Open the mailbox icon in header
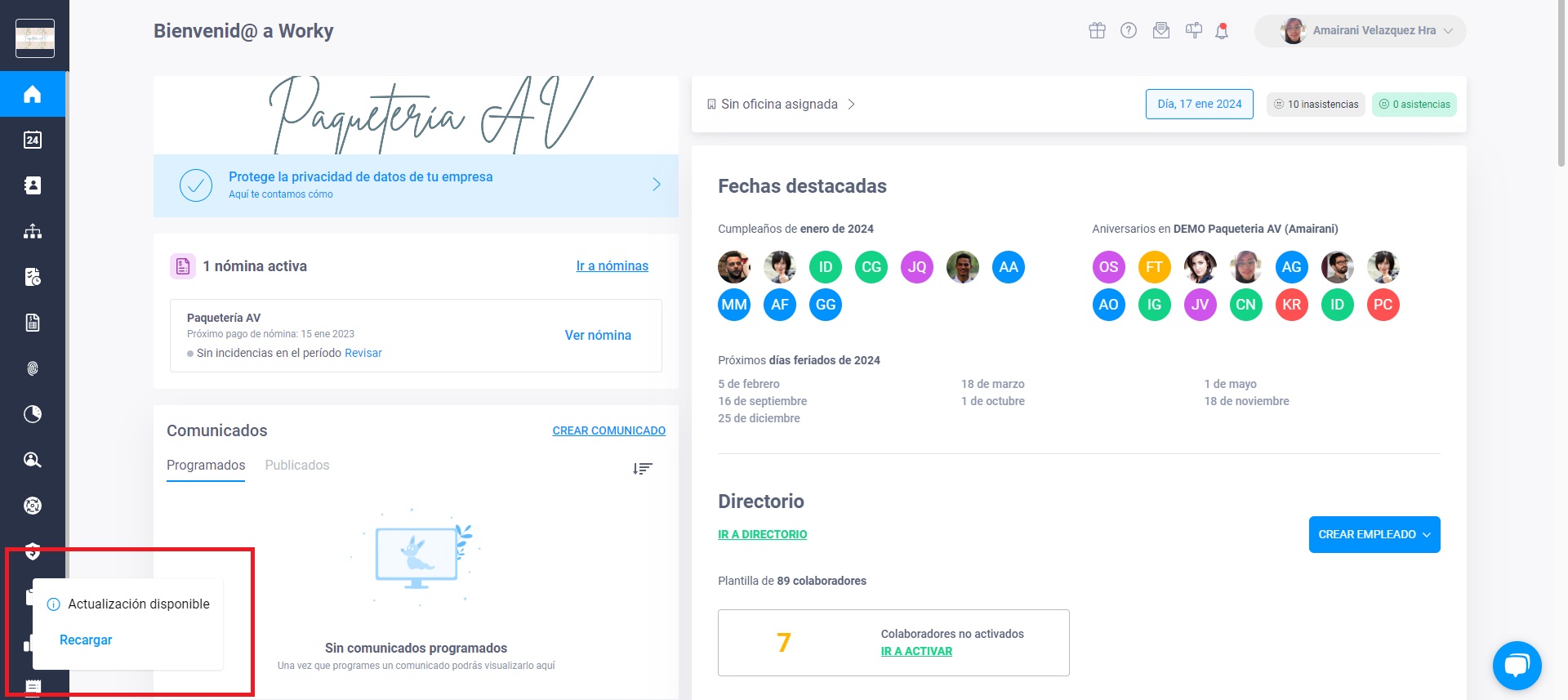This screenshot has height=700, width=1568. click(x=1194, y=31)
